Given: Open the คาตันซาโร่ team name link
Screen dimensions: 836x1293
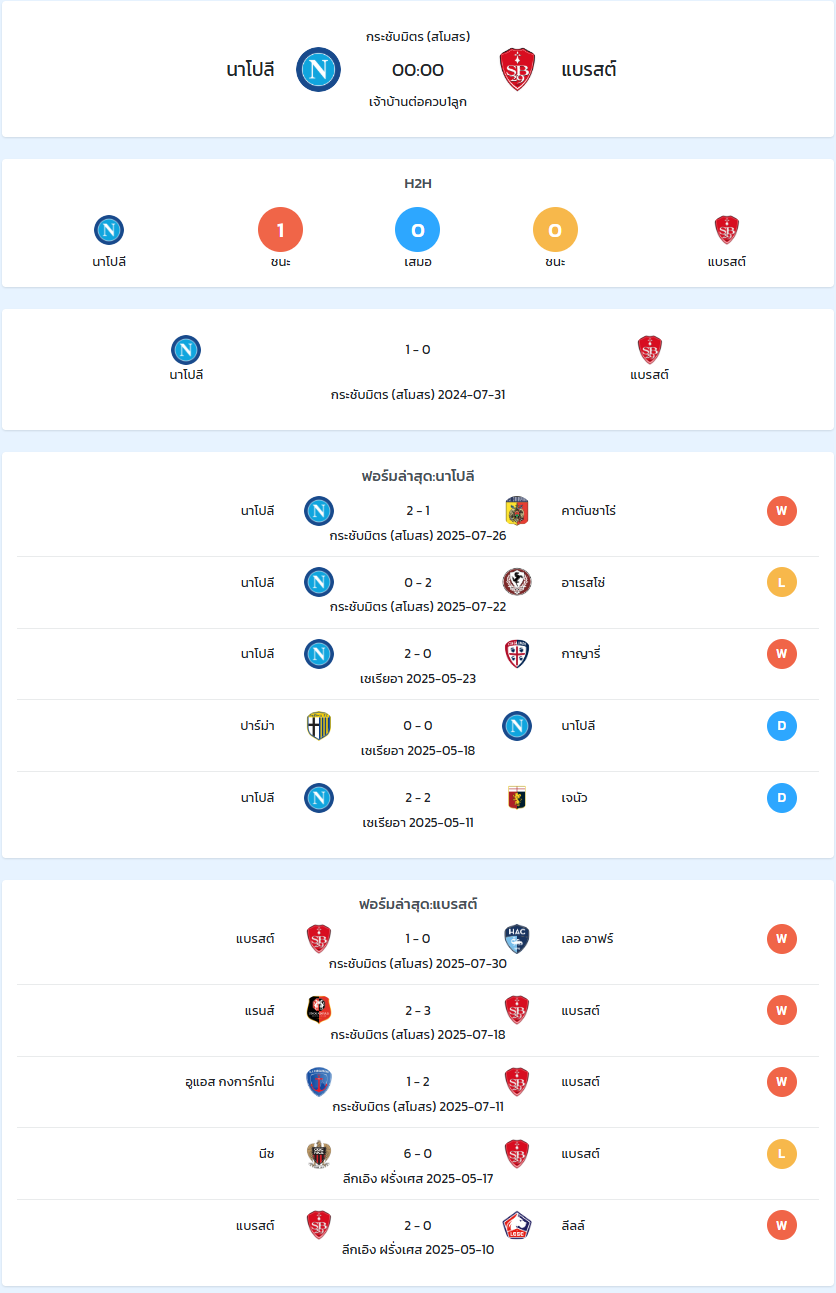Looking at the screenshot, I should tap(589, 511).
